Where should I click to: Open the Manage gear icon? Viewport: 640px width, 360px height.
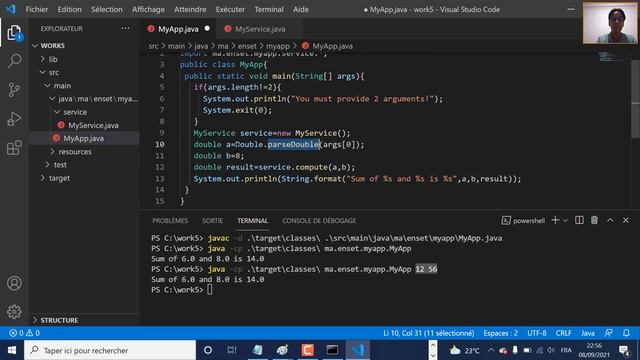click(x=14, y=311)
